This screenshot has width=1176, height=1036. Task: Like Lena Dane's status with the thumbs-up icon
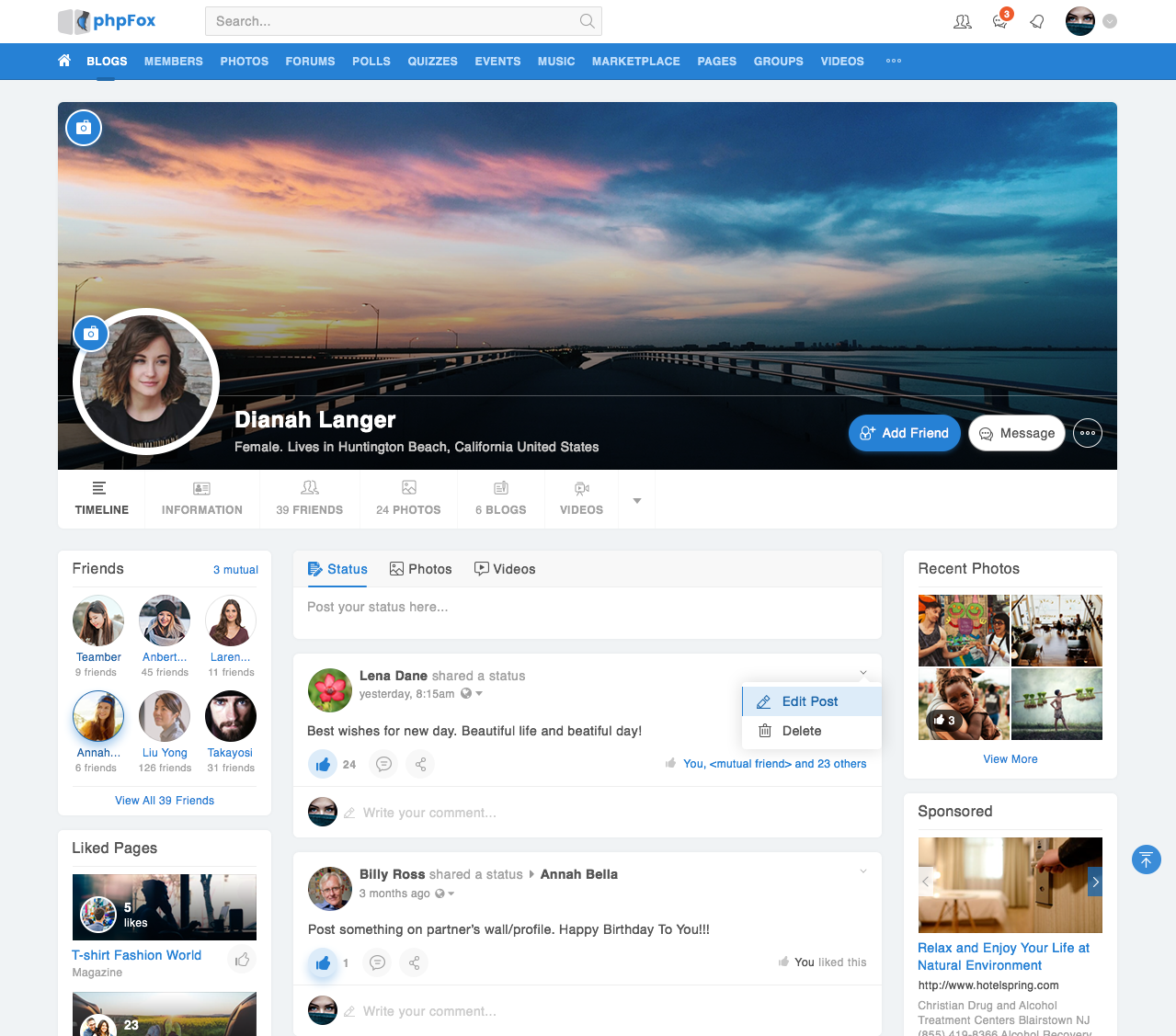[323, 764]
